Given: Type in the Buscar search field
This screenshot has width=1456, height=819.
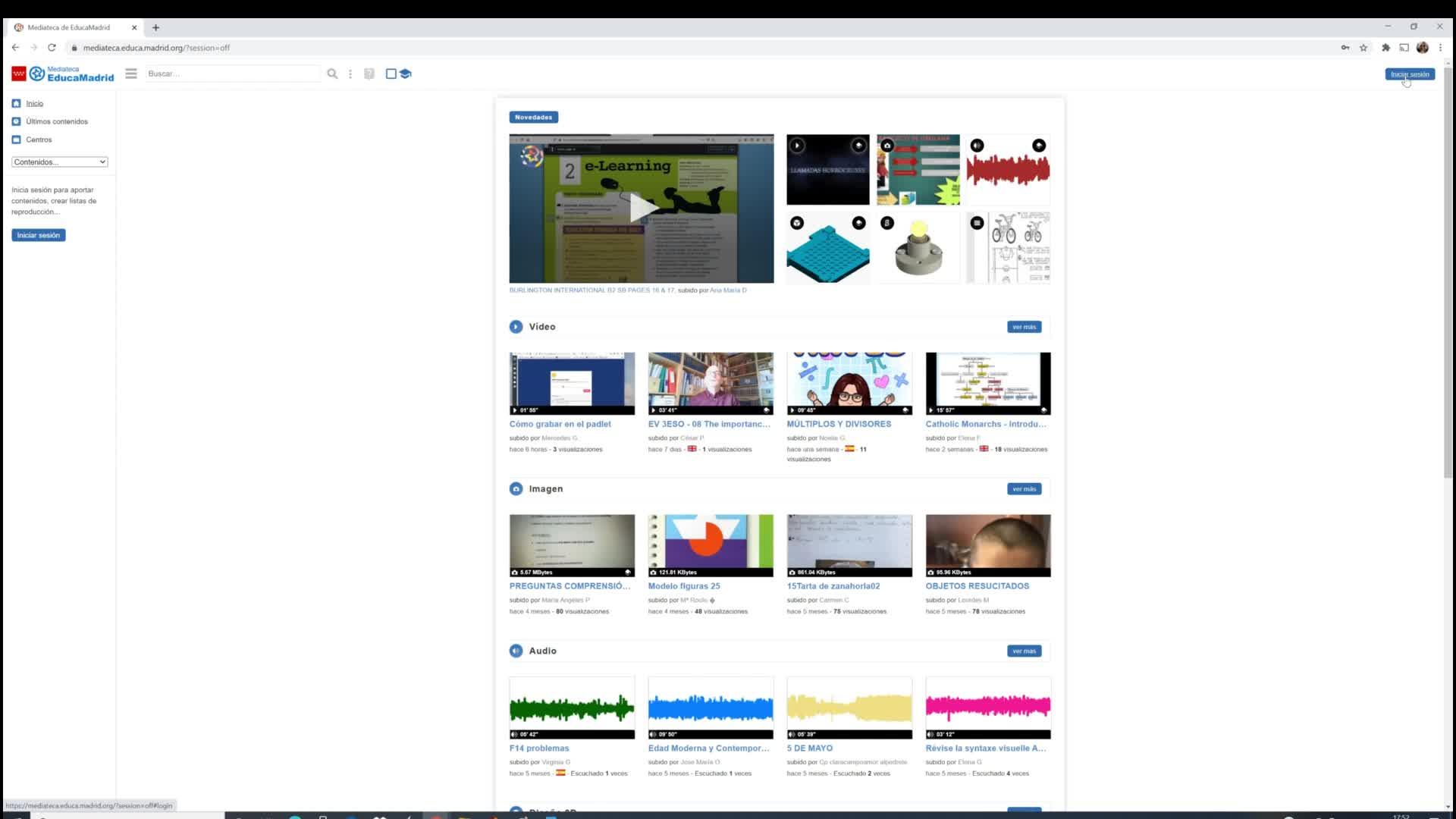Looking at the screenshot, I should pos(231,74).
